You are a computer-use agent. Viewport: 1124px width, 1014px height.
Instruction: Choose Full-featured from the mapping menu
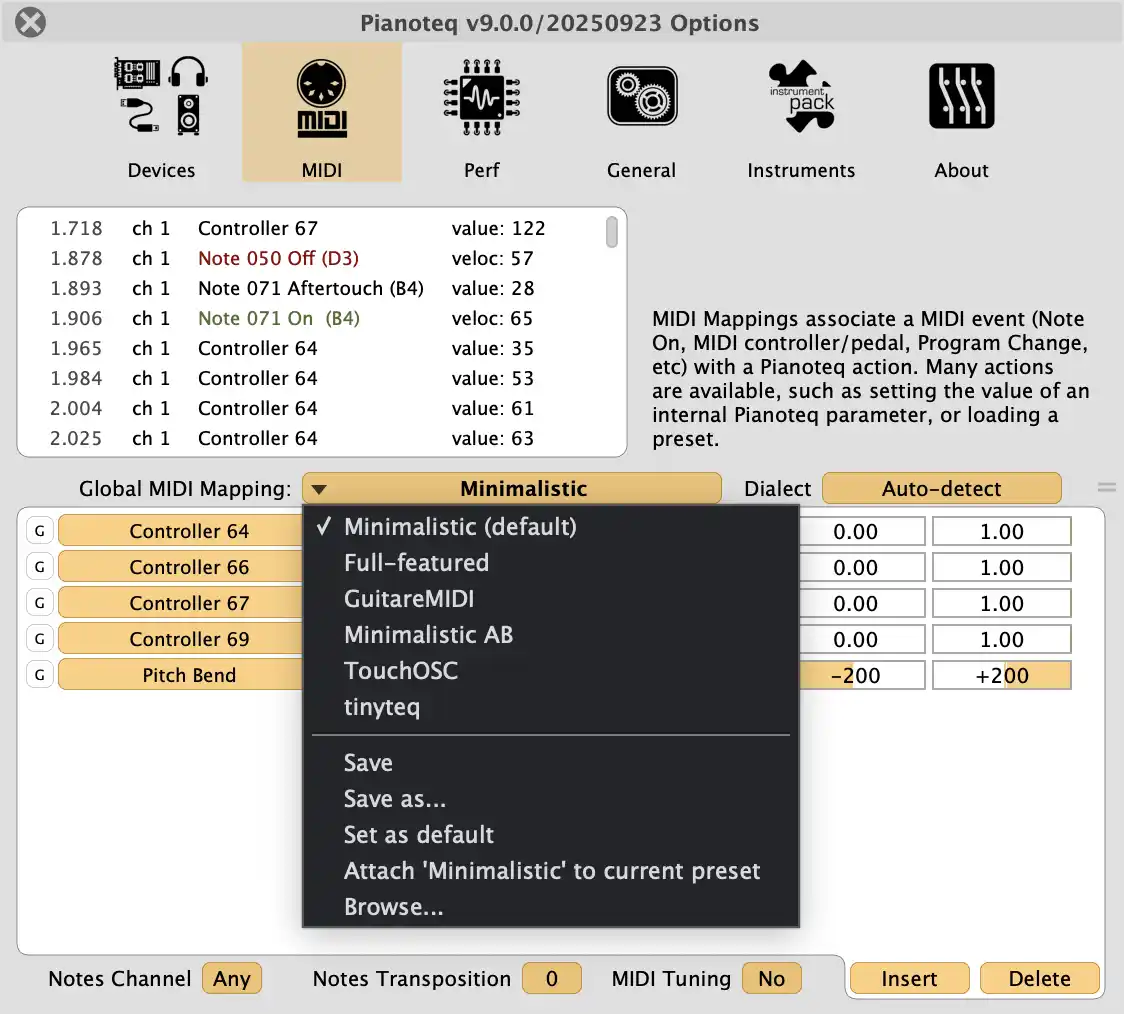416,563
